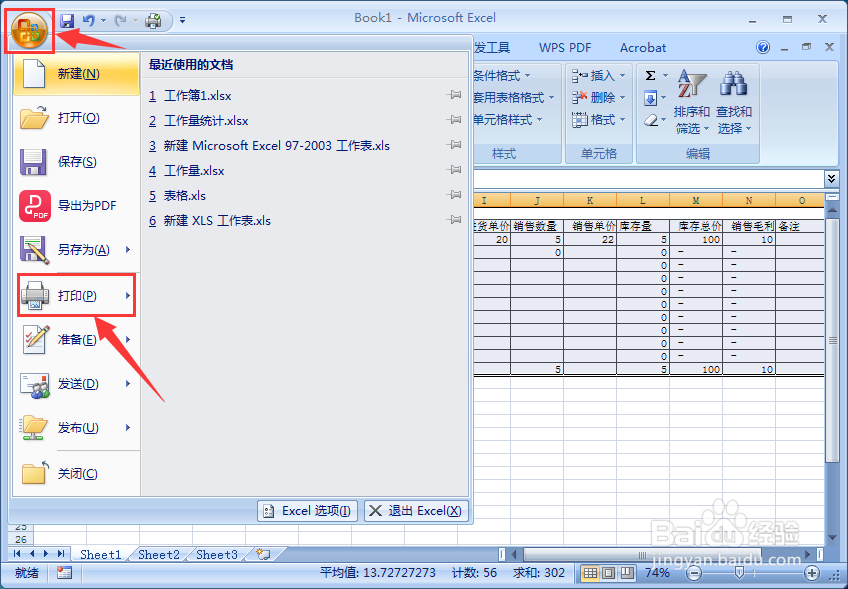Pin 工作簿1.xlsx to the recent list
This screenshot has width=848, height=589.
[454, 95]
